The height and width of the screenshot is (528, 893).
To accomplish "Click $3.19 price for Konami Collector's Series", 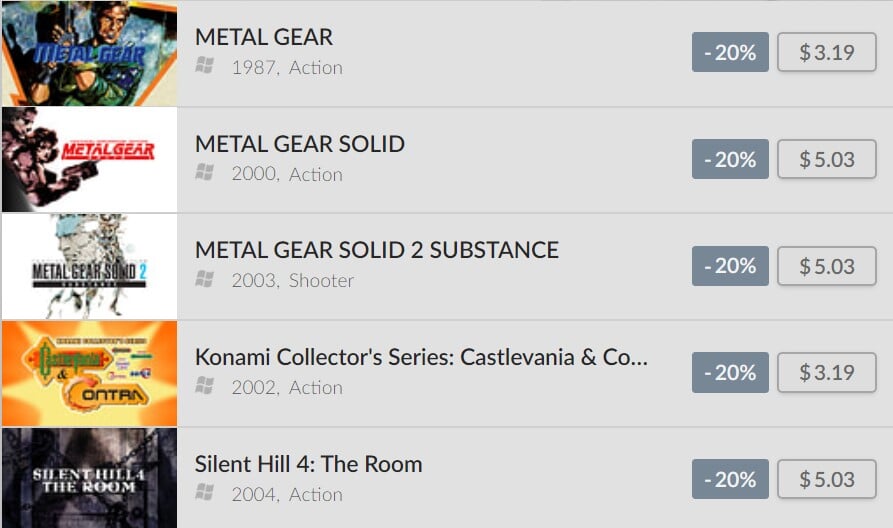I will pyautogui.click(x=826, y=373).
